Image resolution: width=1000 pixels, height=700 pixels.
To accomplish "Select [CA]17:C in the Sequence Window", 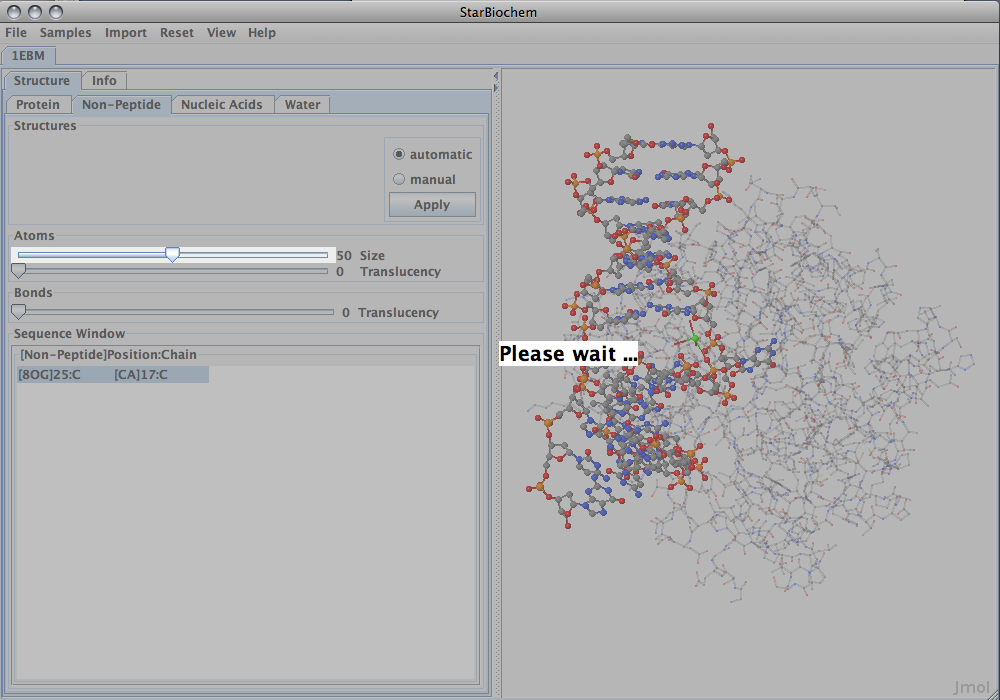I will coord(141,375).
